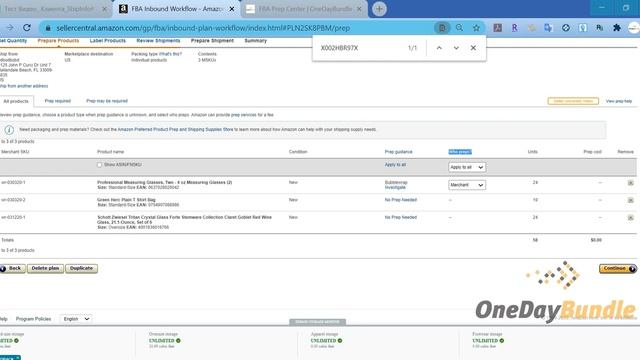Screen dimensions: 640x360
Task: Open the Google Translate extension icon
Action: [x=548, y=28]
